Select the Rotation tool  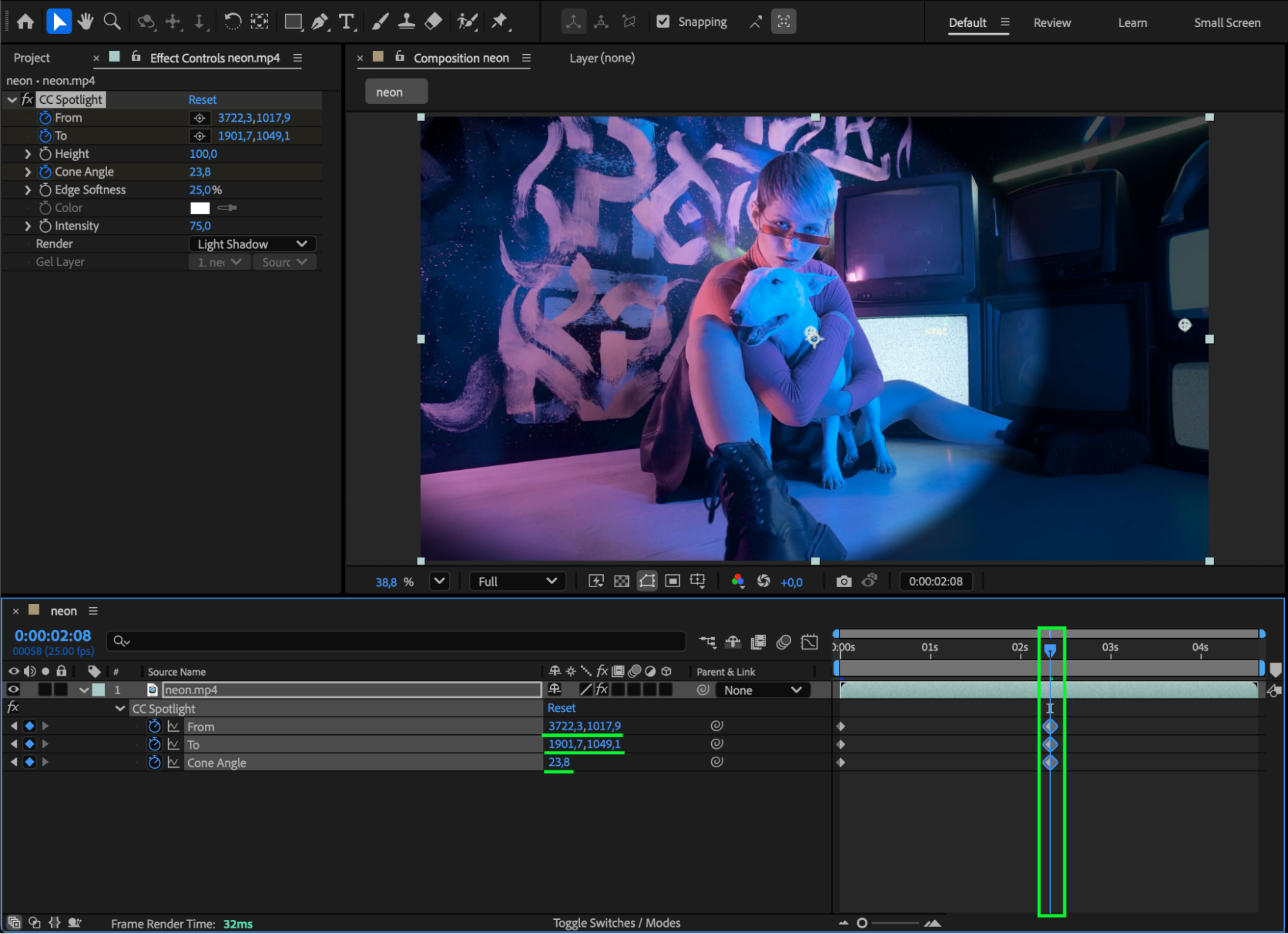click(x=233, y=22)
